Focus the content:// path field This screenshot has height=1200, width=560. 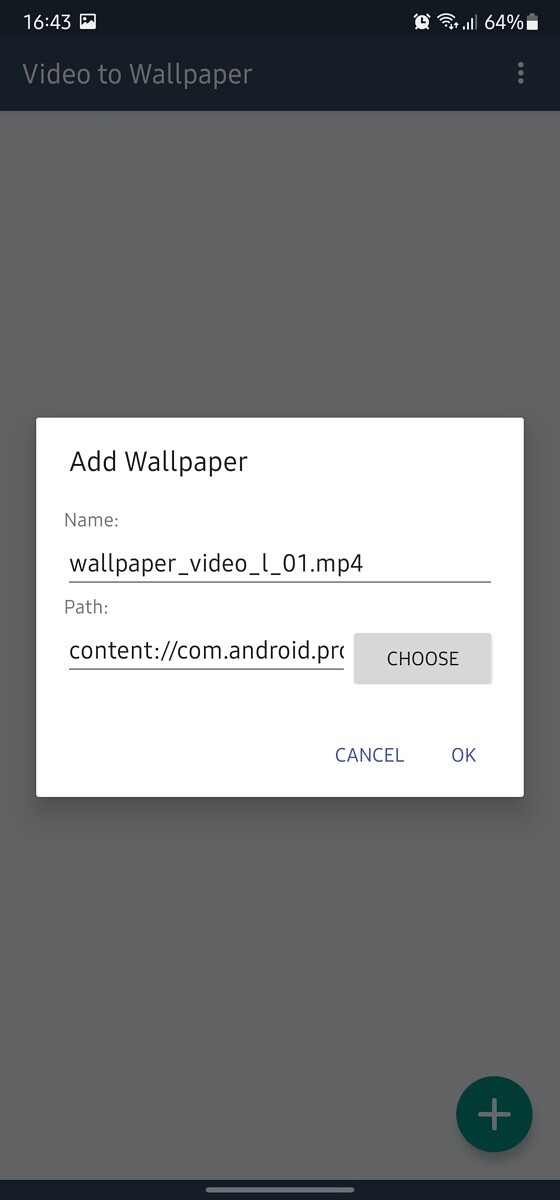click(206, 651)
